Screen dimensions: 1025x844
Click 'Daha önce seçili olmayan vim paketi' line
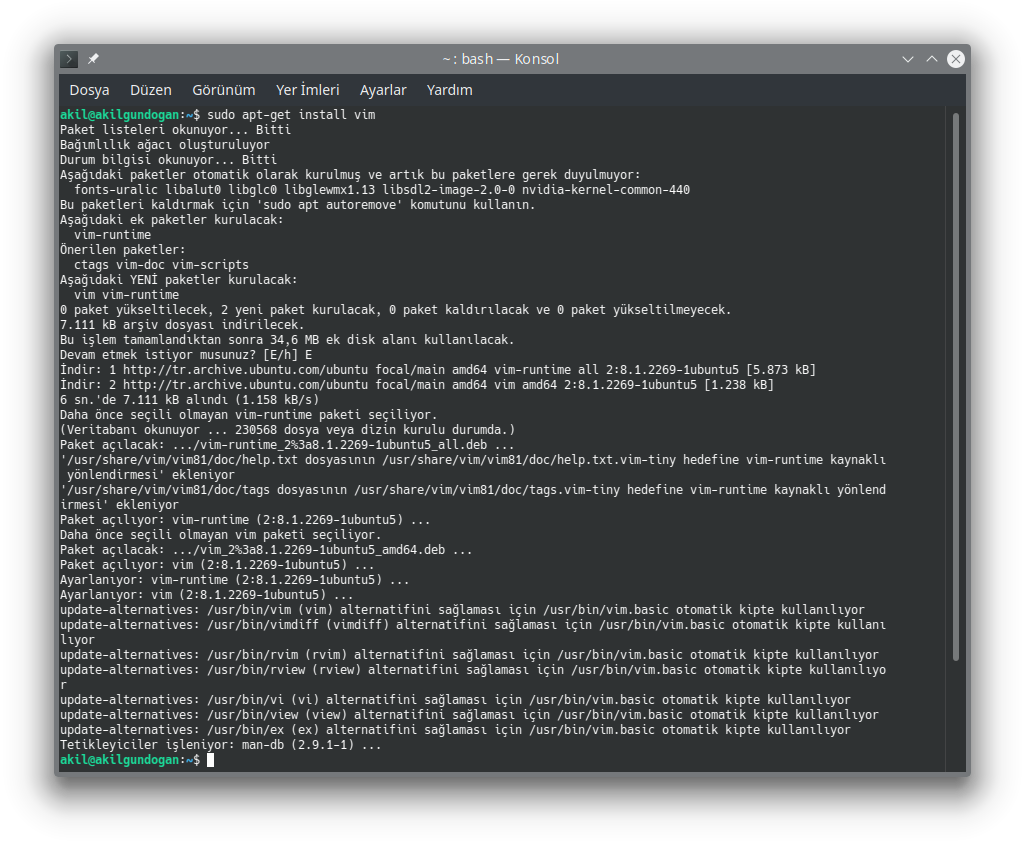[221, 535]
